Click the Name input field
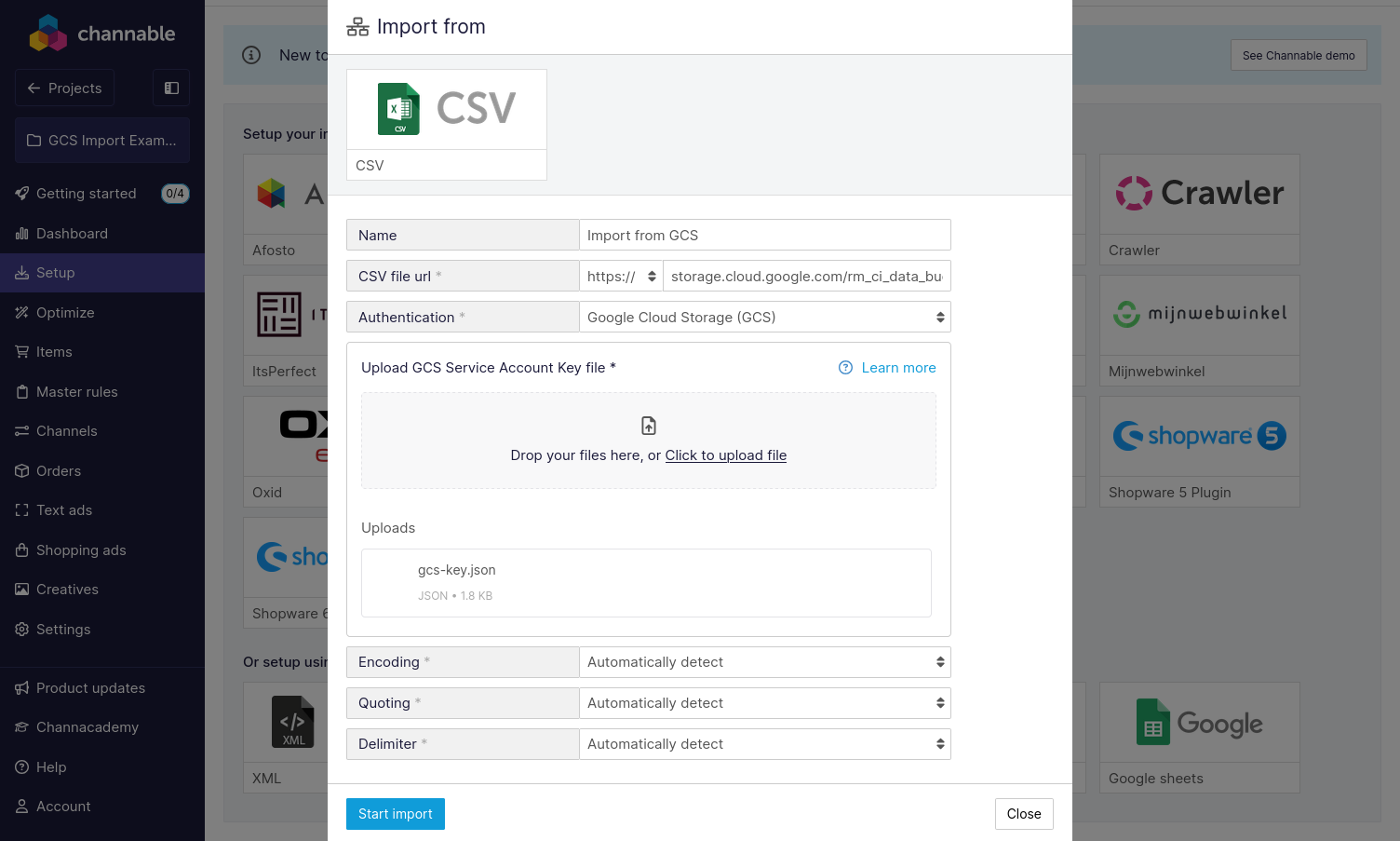The height and width of the screenshot is (841, 1400). [x=764, y=236]
